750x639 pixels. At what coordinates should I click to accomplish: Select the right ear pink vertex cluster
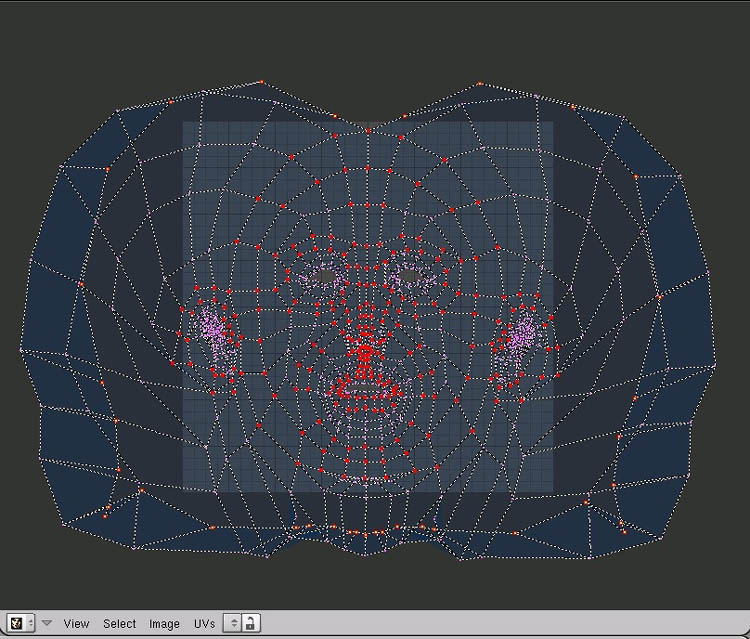click(521, 334)
